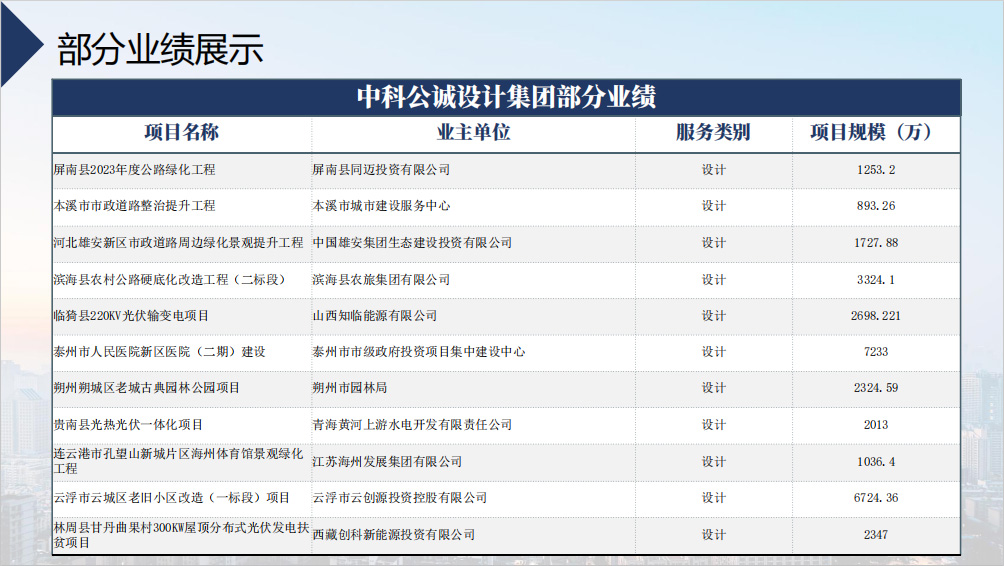
Task: Select the 服务类别 column header
Action: click(x=713, y=133)
